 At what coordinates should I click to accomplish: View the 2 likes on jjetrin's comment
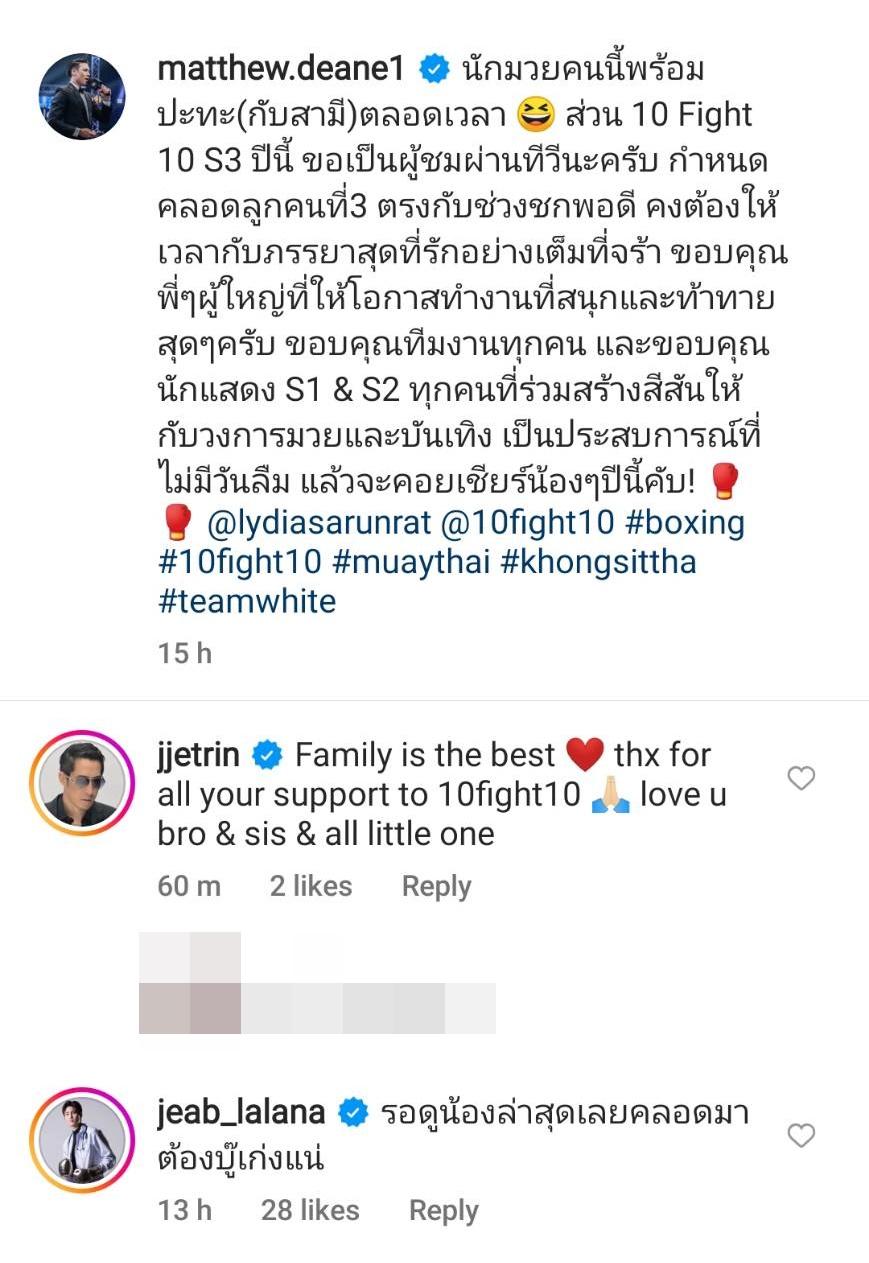310,886
